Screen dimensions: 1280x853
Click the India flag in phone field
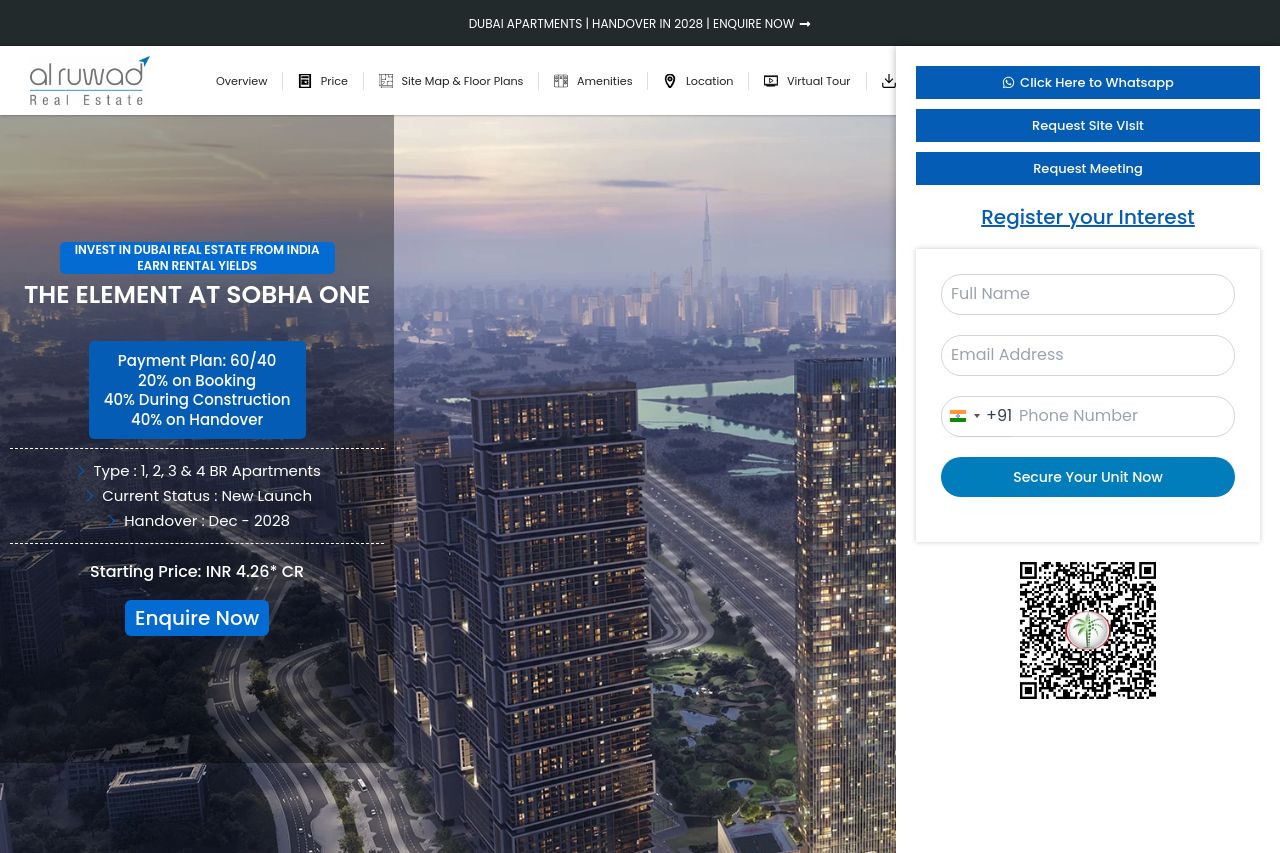958,416
